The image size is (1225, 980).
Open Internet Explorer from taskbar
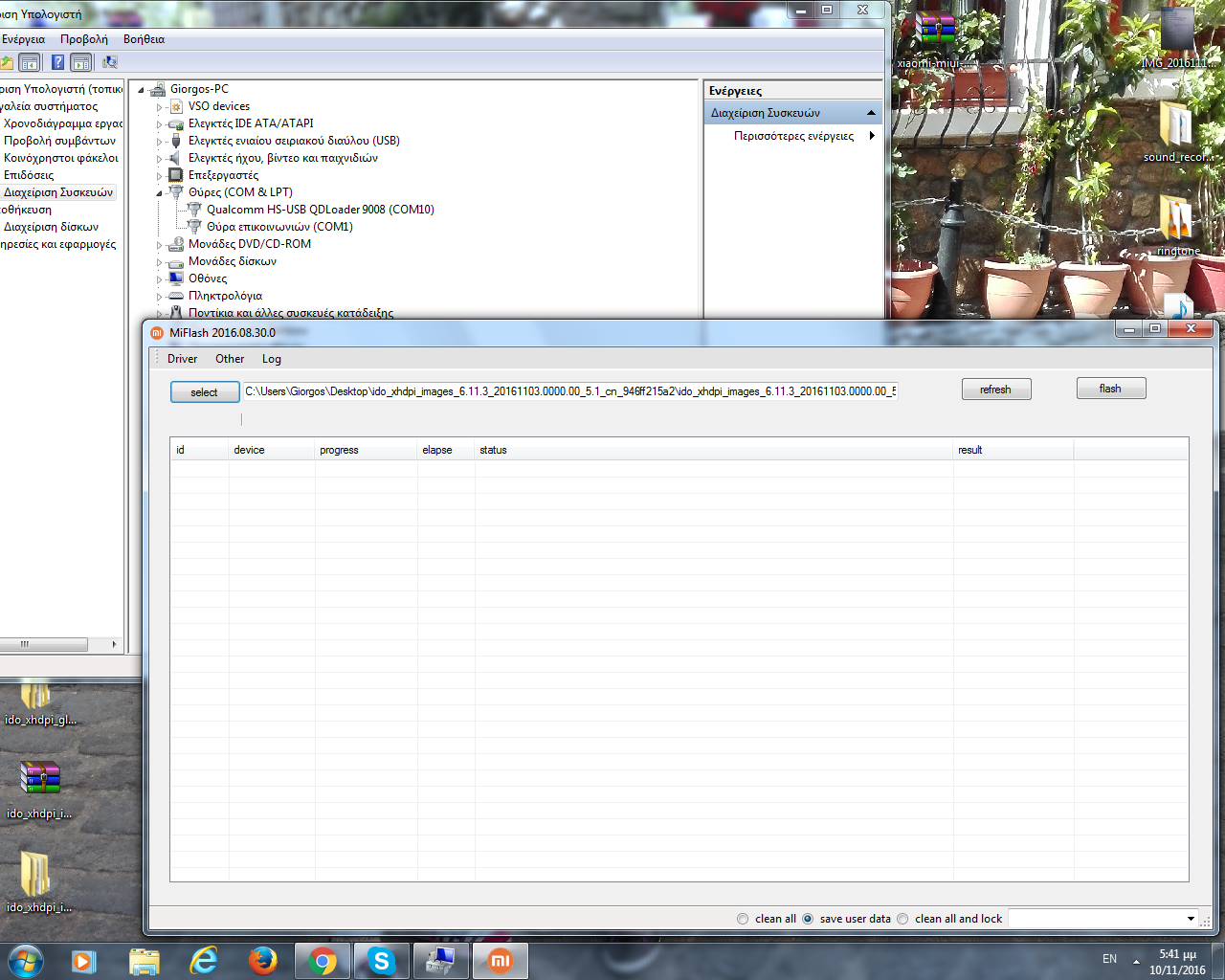point(203,960)
